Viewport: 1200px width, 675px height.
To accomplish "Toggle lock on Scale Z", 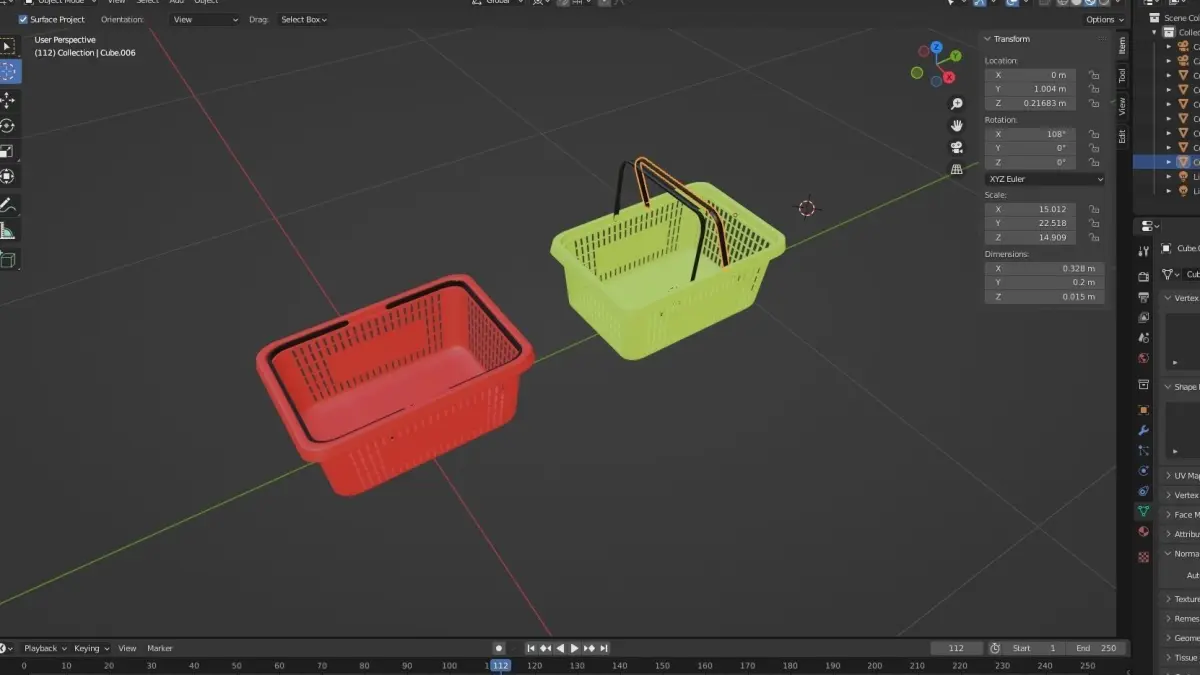I will tap(1094, 238).
